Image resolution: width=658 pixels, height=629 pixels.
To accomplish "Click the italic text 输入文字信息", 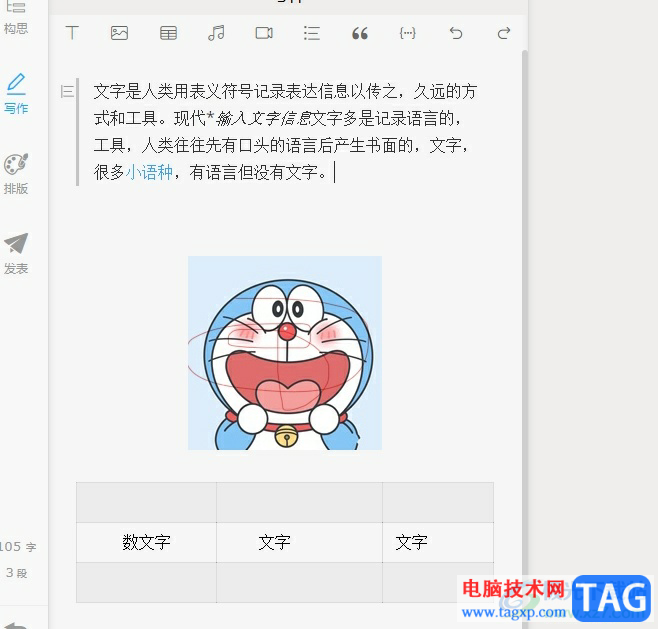I will click(264, 119).
